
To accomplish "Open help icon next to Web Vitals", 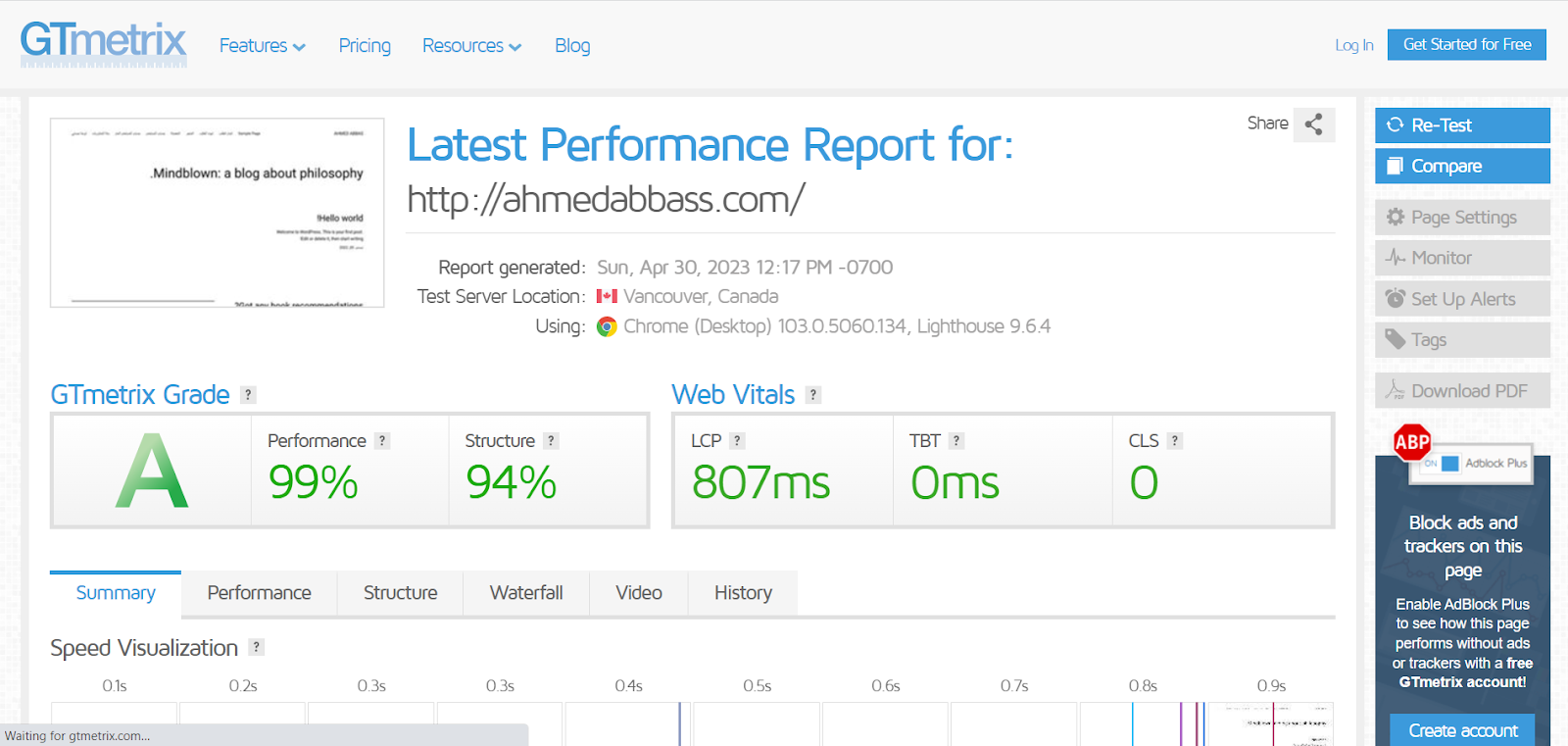I will [812, 395].
